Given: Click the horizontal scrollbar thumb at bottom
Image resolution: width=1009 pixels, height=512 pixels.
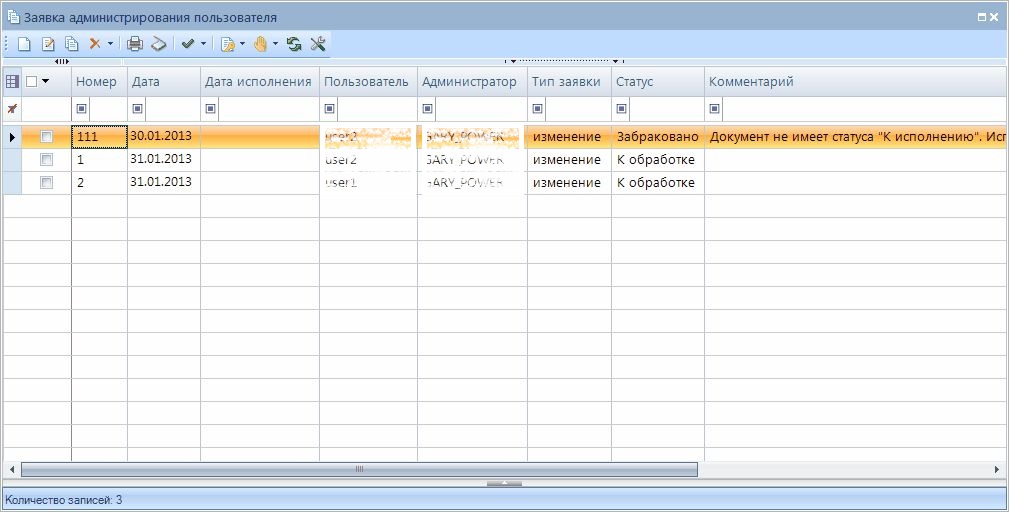Looking at the screenshot, I should point(359,469).
